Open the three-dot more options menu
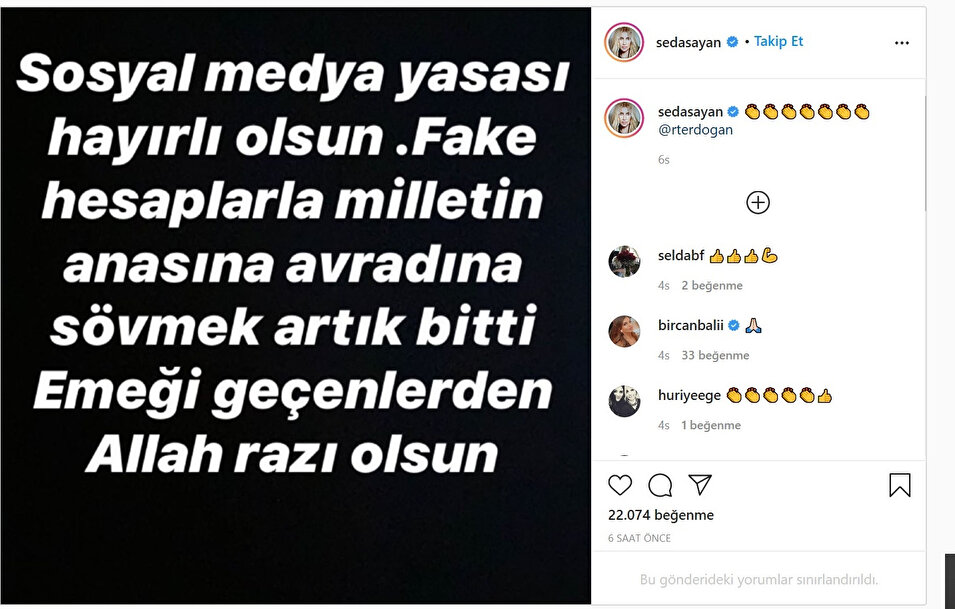 pos(901,43)
